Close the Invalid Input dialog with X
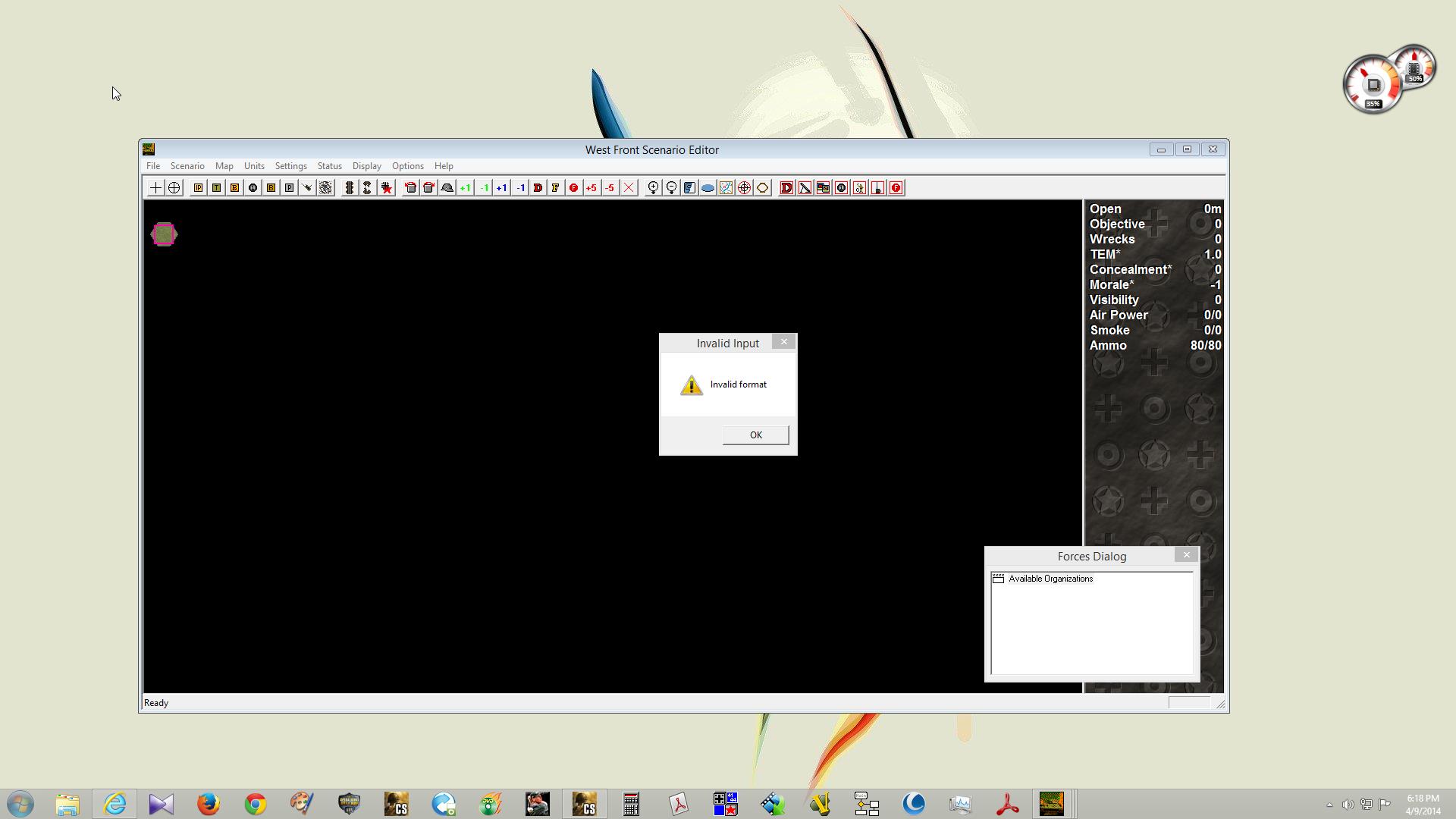 coord(784,342)
